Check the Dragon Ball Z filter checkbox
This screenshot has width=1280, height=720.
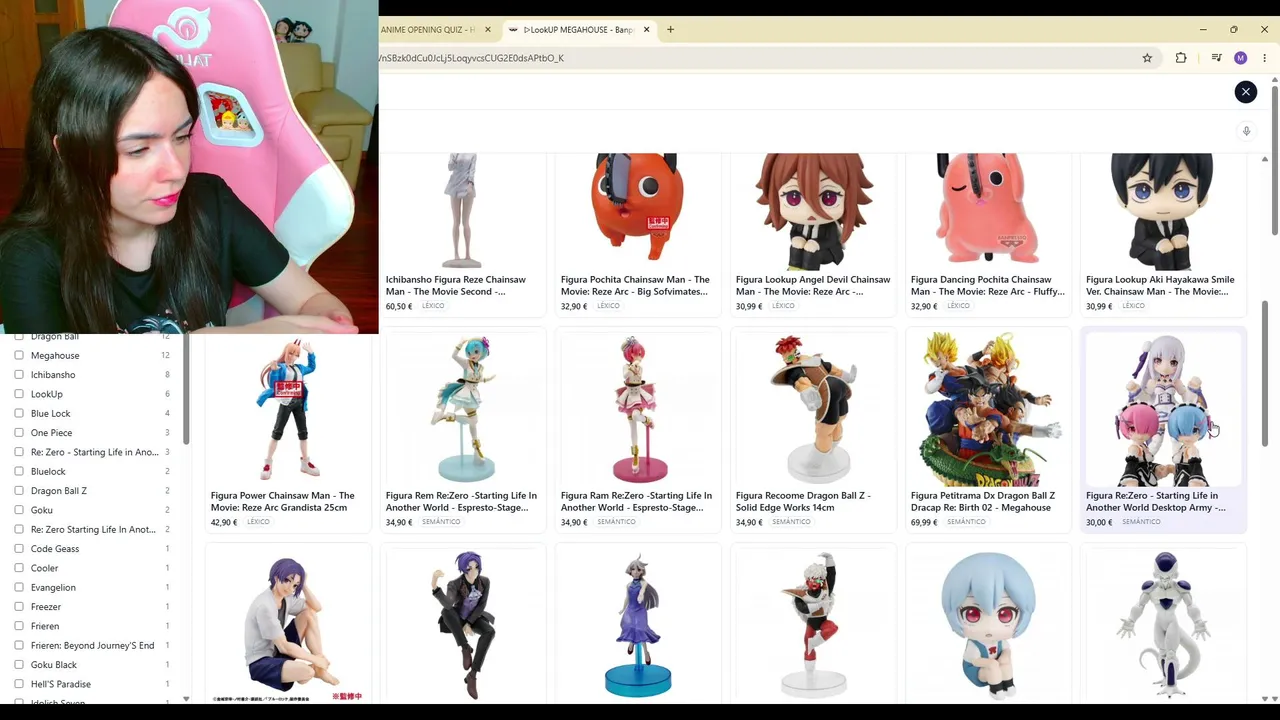(19, 491)
